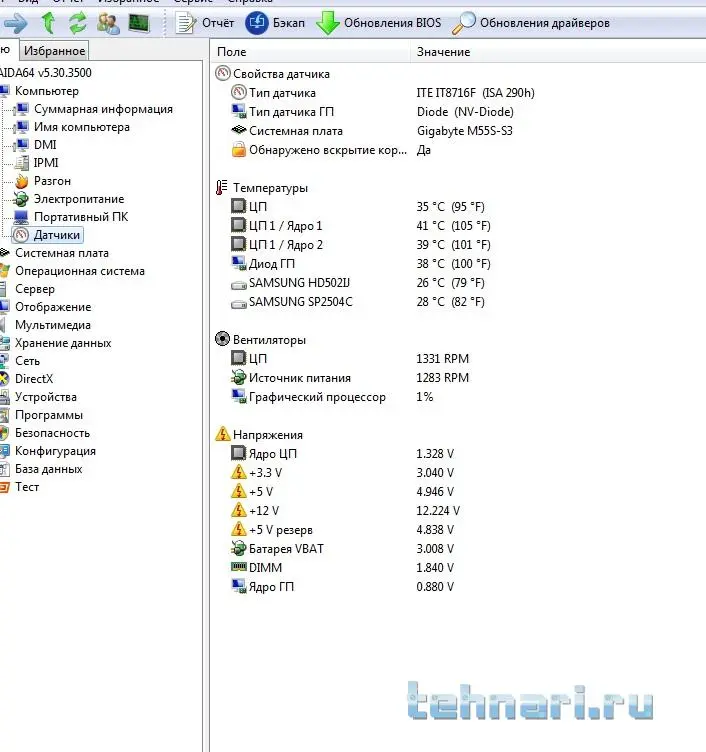Viewport: 706px width, 752px height.
Task: Open Хранение данных category
Action: (63, 343)
